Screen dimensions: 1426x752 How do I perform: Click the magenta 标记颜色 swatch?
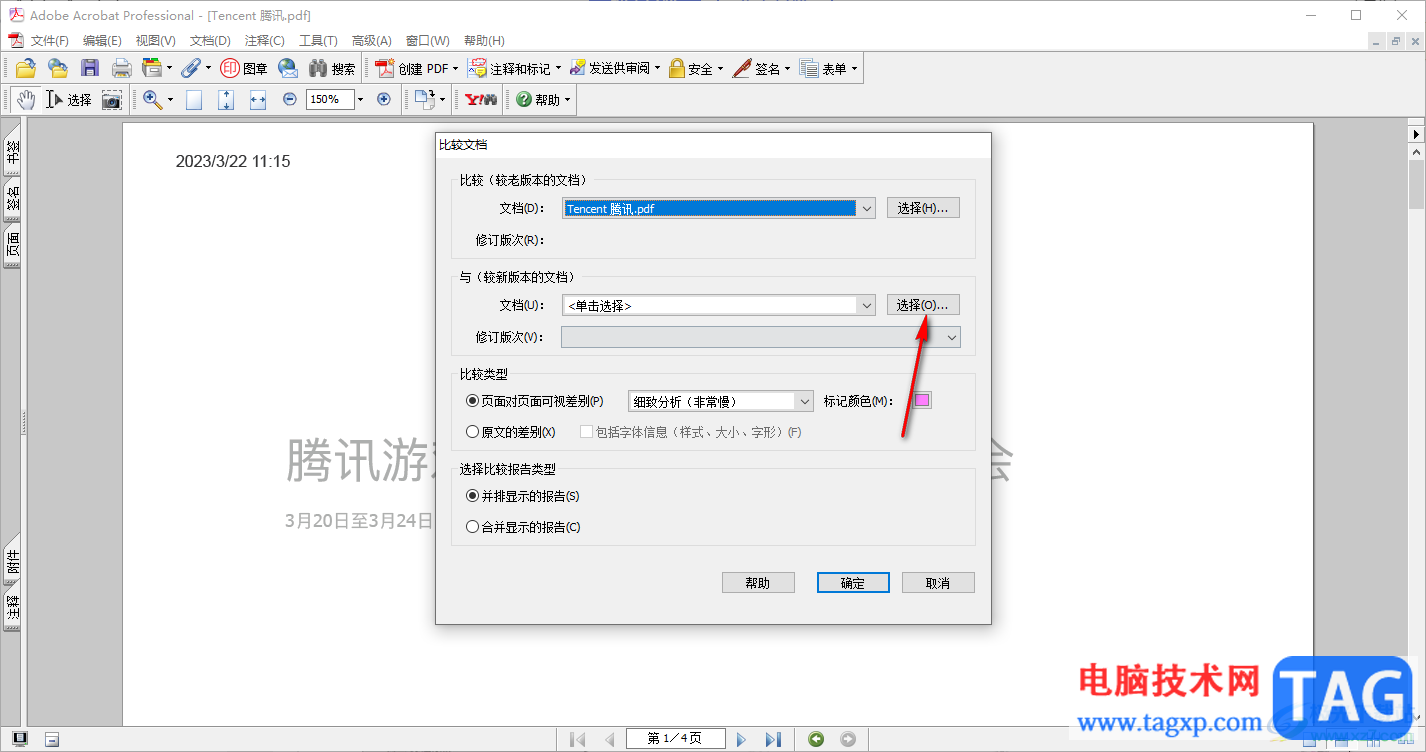click(921, 401)
